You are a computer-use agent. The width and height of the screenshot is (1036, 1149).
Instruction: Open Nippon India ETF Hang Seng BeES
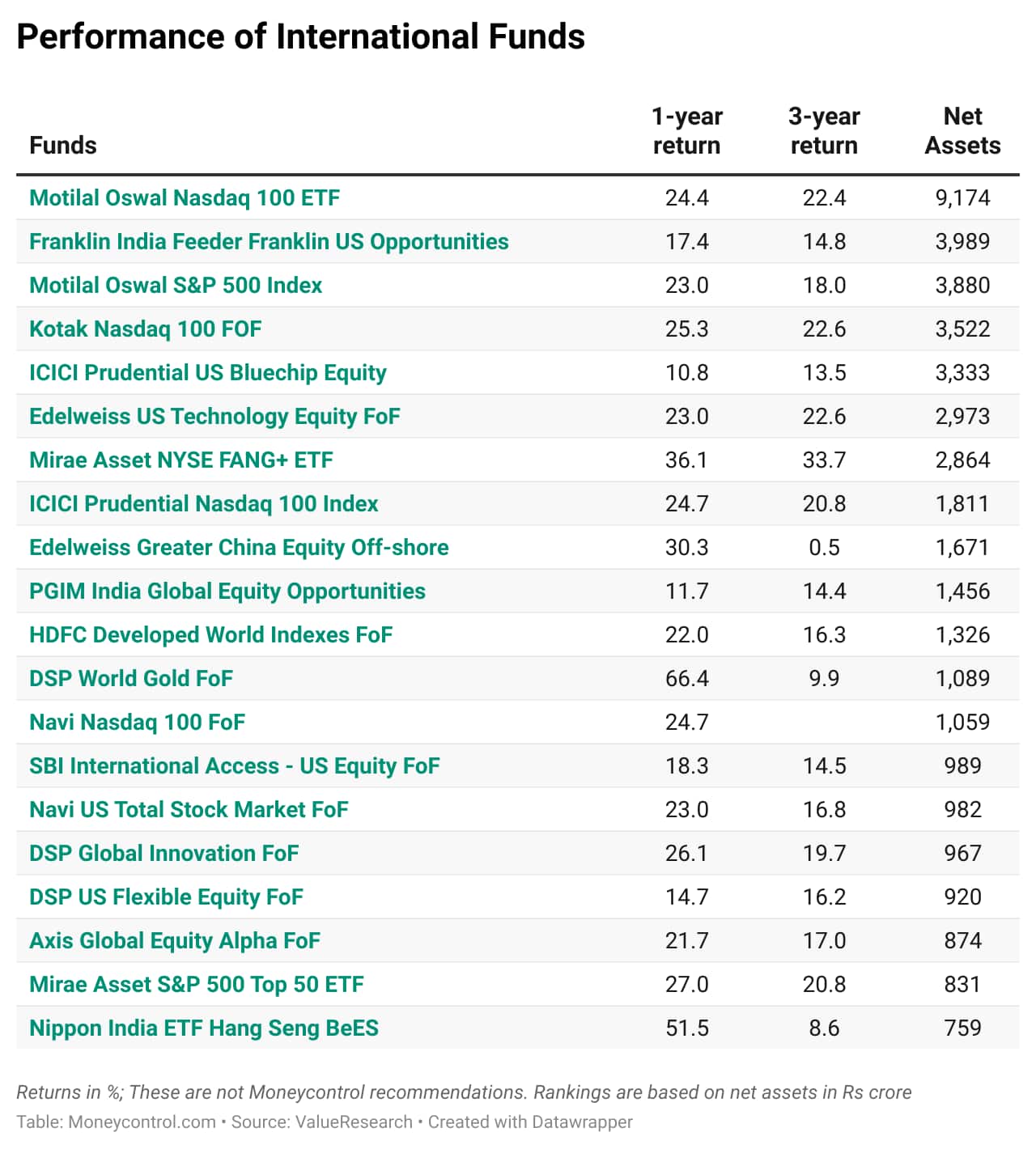tap(204, 1028)
